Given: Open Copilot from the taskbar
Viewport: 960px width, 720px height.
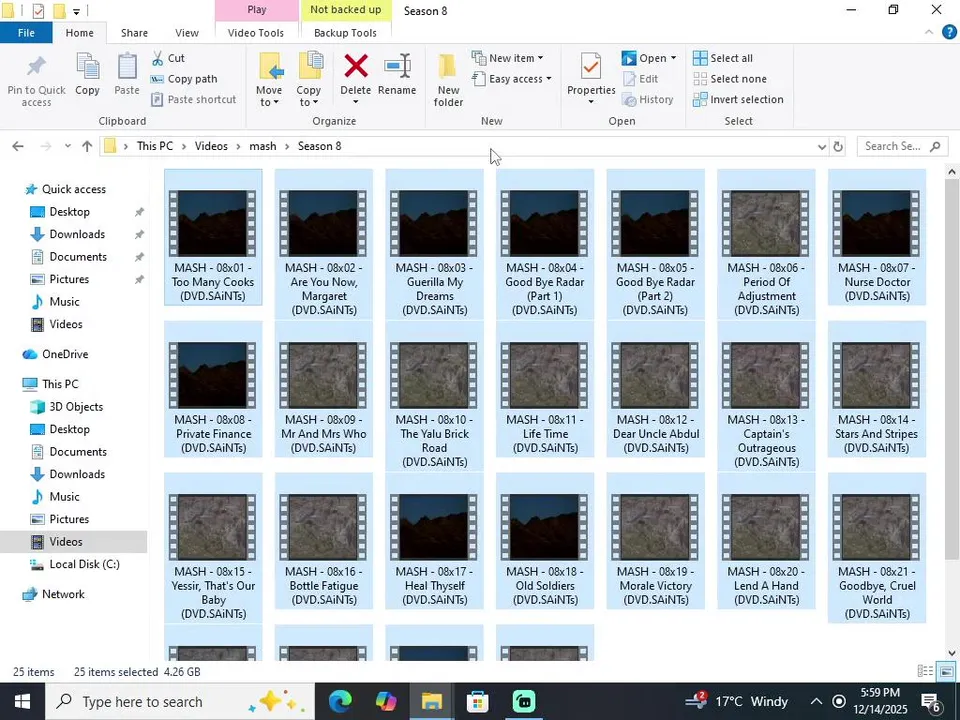Looking at the screenshot, I should pyautogui.click(x=386, y=702).
